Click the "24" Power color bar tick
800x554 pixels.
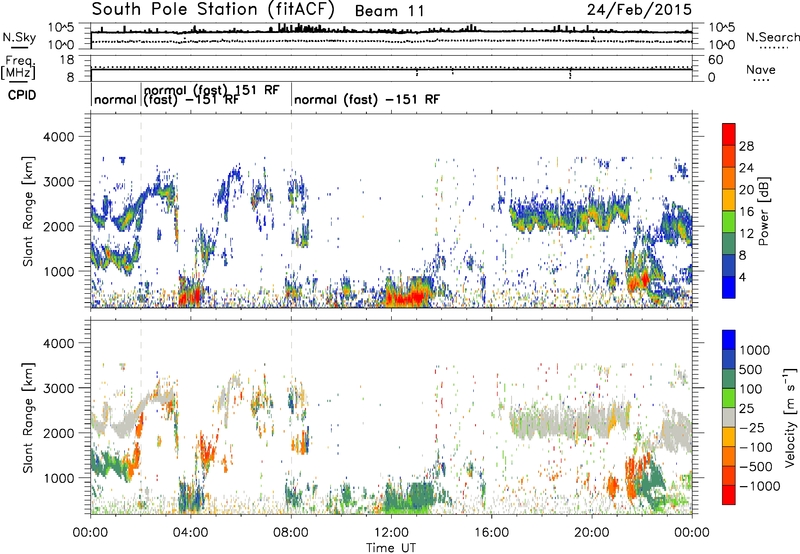click(x=746, y=168)
